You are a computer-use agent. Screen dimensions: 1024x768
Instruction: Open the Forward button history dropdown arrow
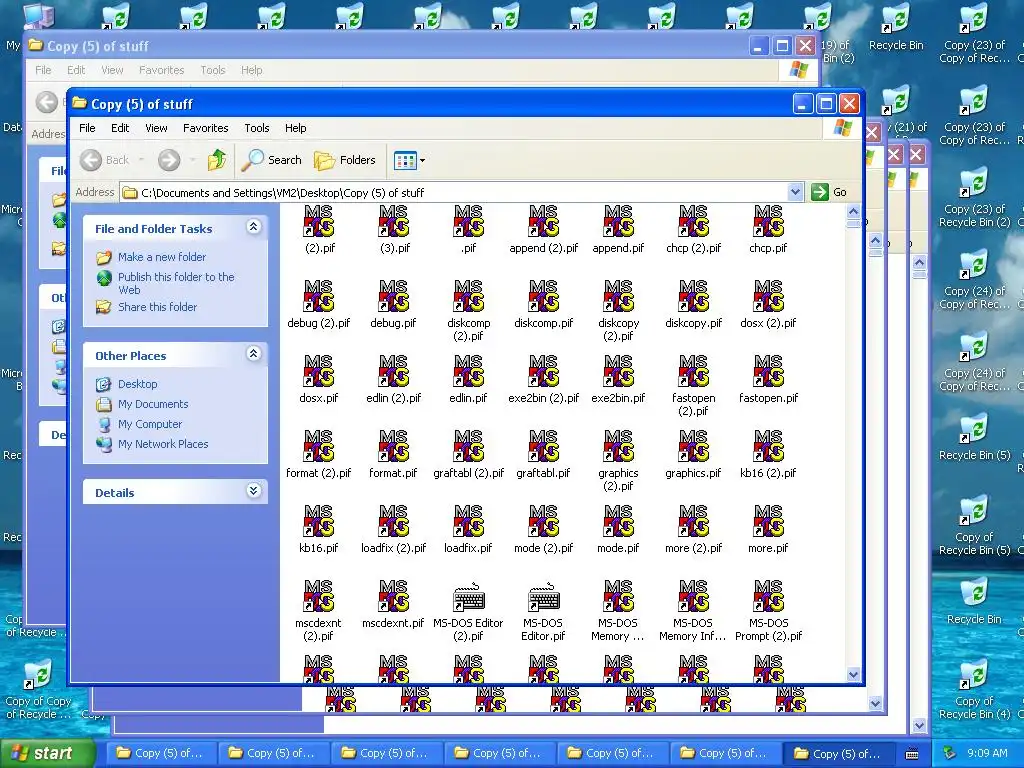click(x=192, y=160)
